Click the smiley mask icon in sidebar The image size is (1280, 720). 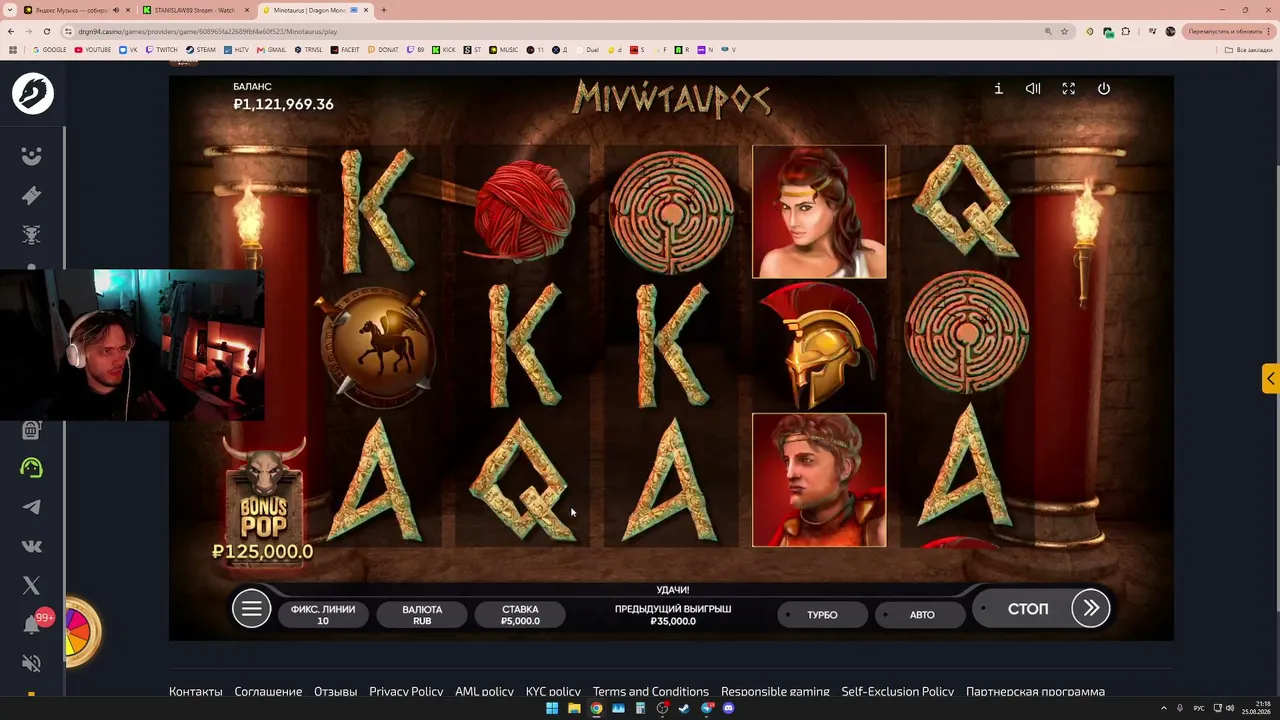pos(32,156)
